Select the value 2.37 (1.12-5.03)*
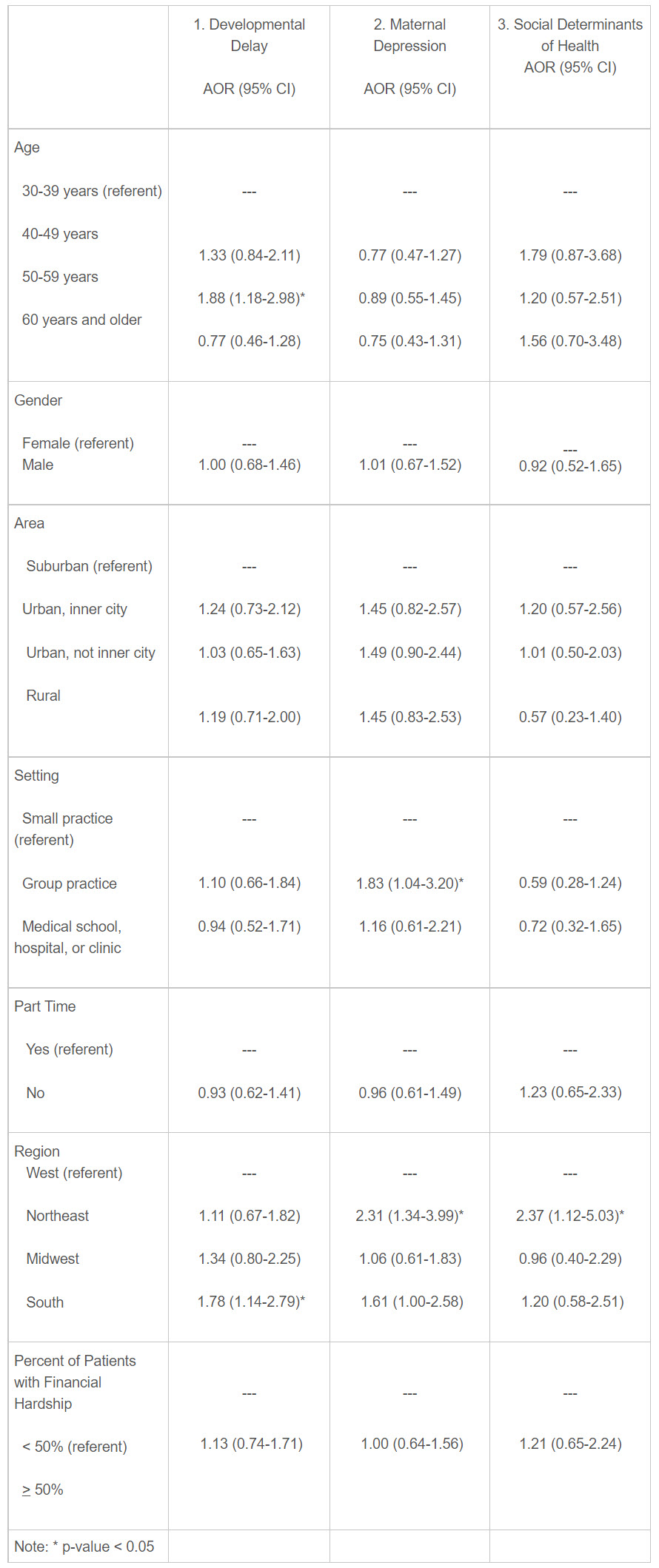 tap(570, 1216)
